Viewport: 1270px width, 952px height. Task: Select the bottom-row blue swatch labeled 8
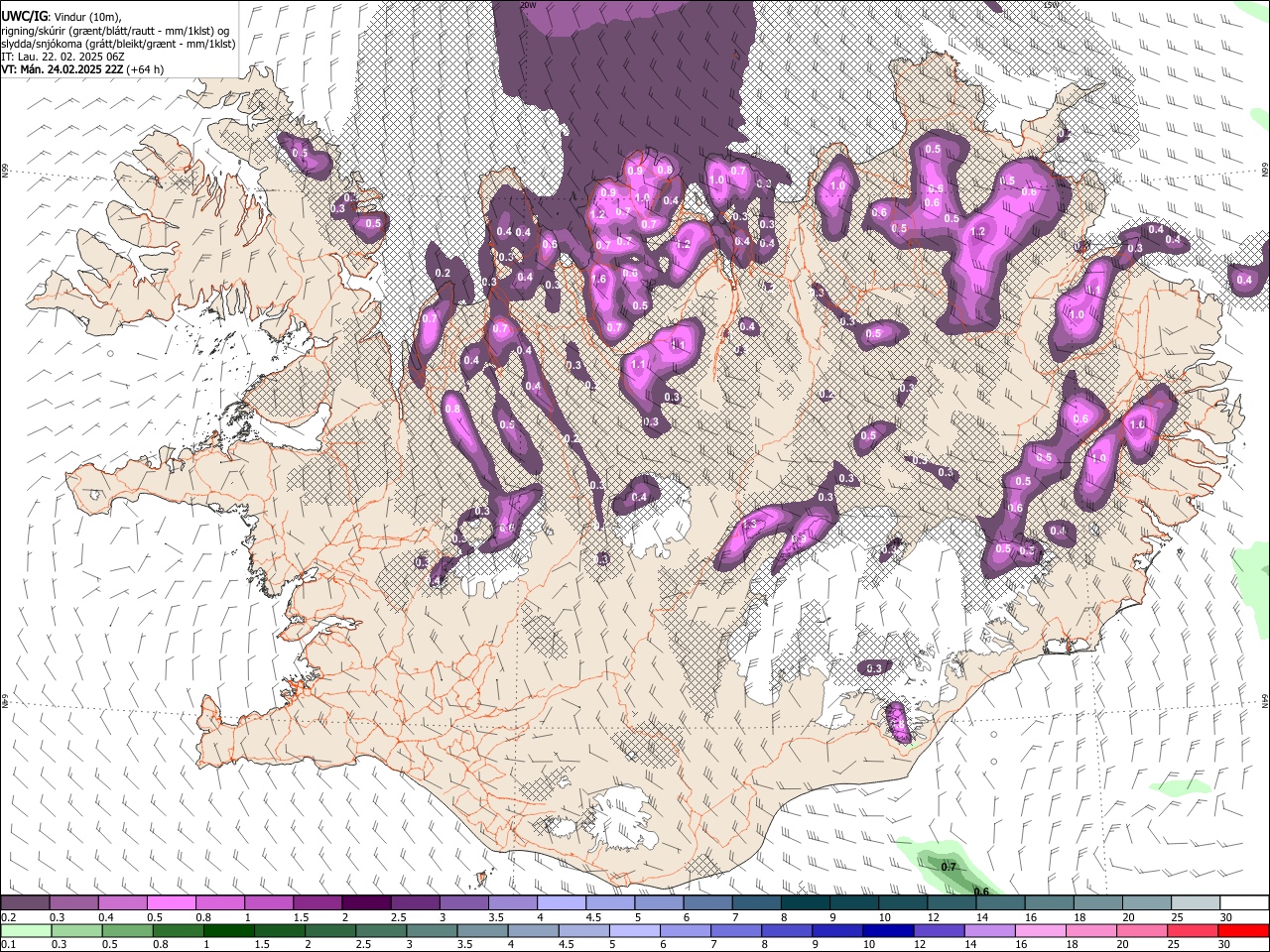coord(787,930)
